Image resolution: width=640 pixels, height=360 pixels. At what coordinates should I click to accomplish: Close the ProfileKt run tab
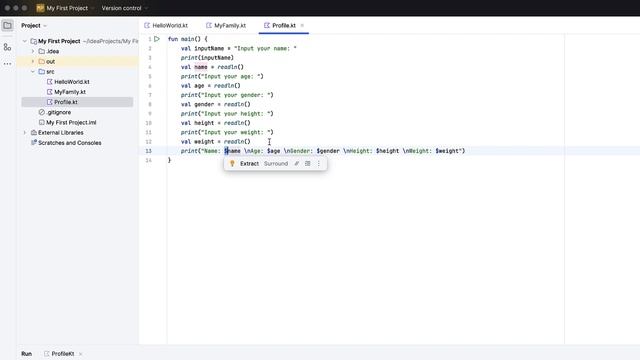(x=81, y=353)
